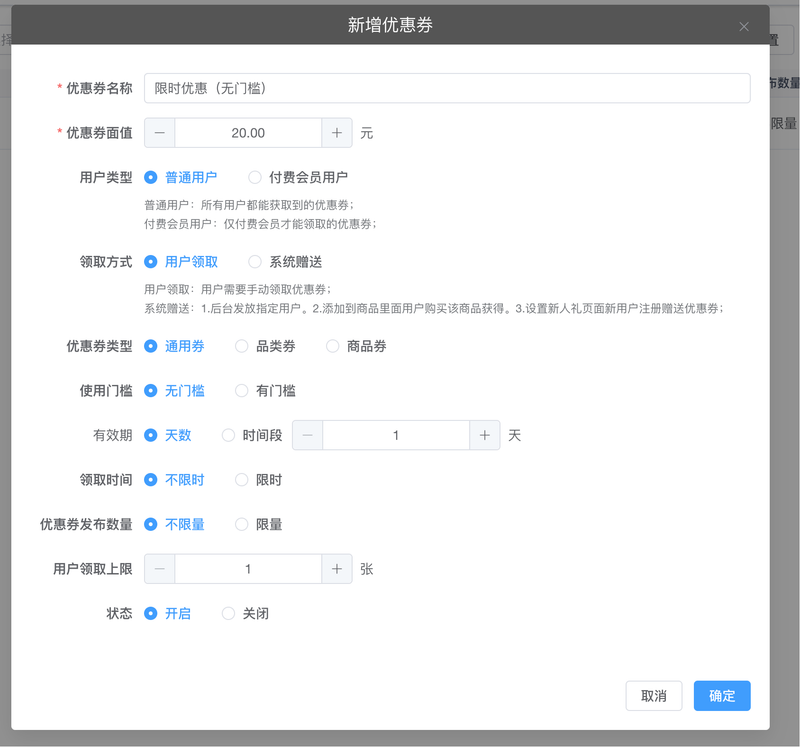Close the 新增优惠券 dialog with X
Image resolution: width=800 pixels, height=747 pixels.
[744, 27]
